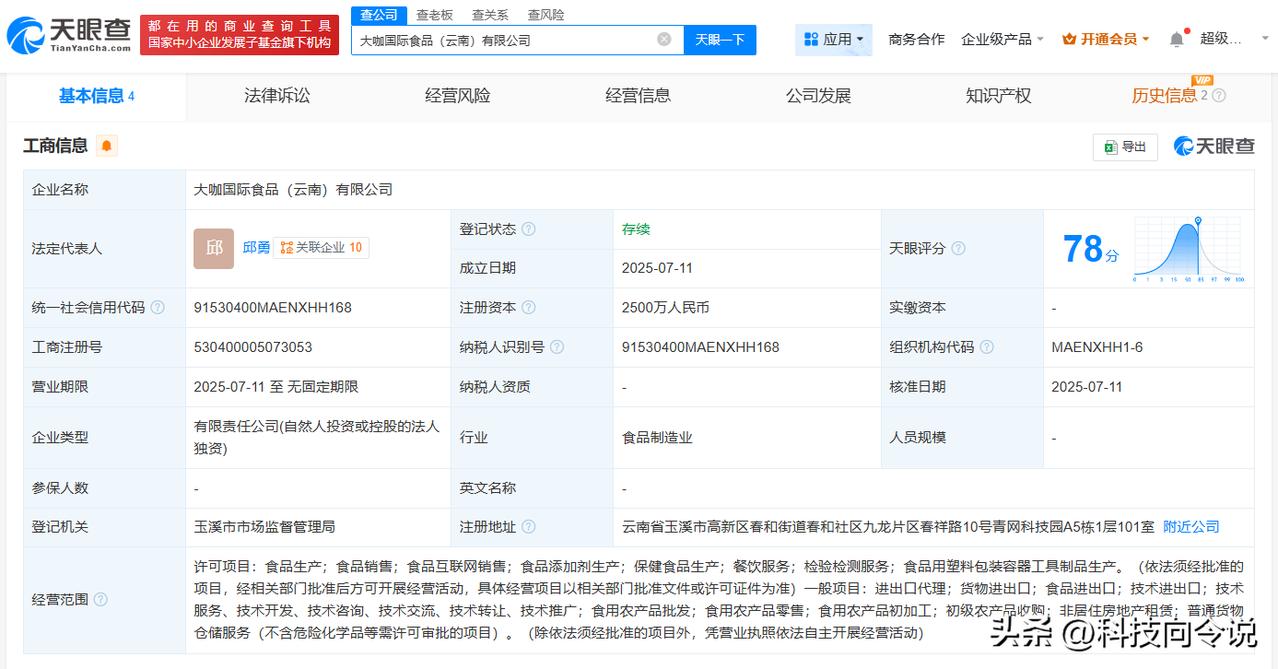
Task: Click the notification bell icon
Action: tap(1177, 39)
